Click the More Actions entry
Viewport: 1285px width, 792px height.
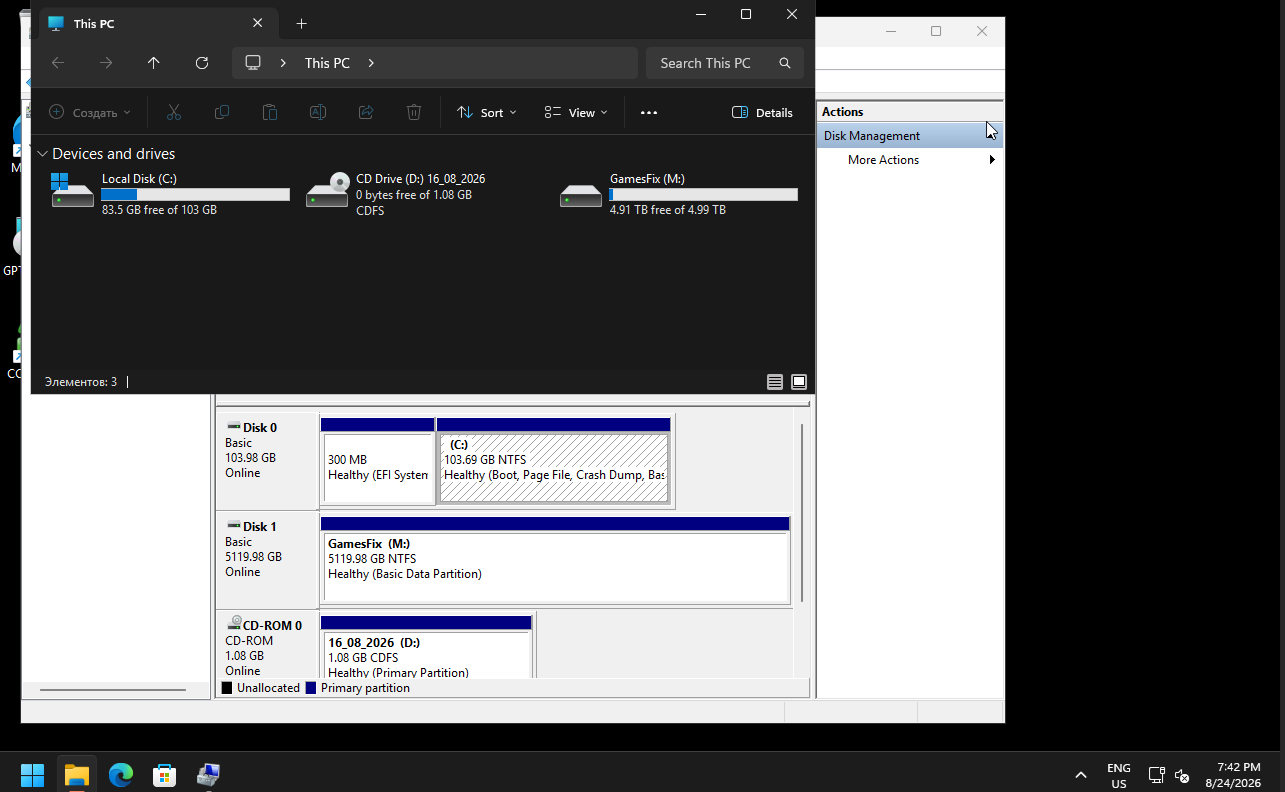pos(883,160)
